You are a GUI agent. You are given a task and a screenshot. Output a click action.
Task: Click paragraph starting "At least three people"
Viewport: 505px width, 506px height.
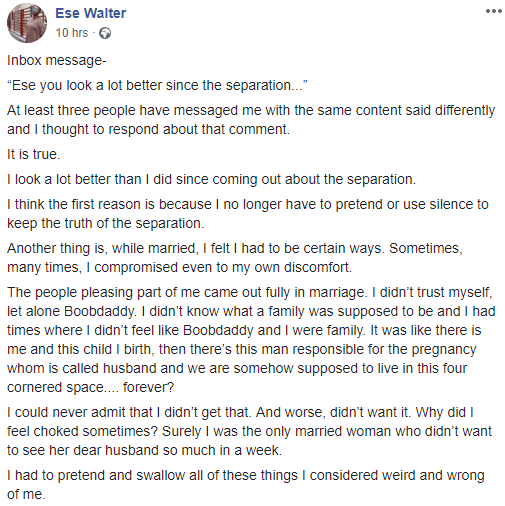click(251, 120)
